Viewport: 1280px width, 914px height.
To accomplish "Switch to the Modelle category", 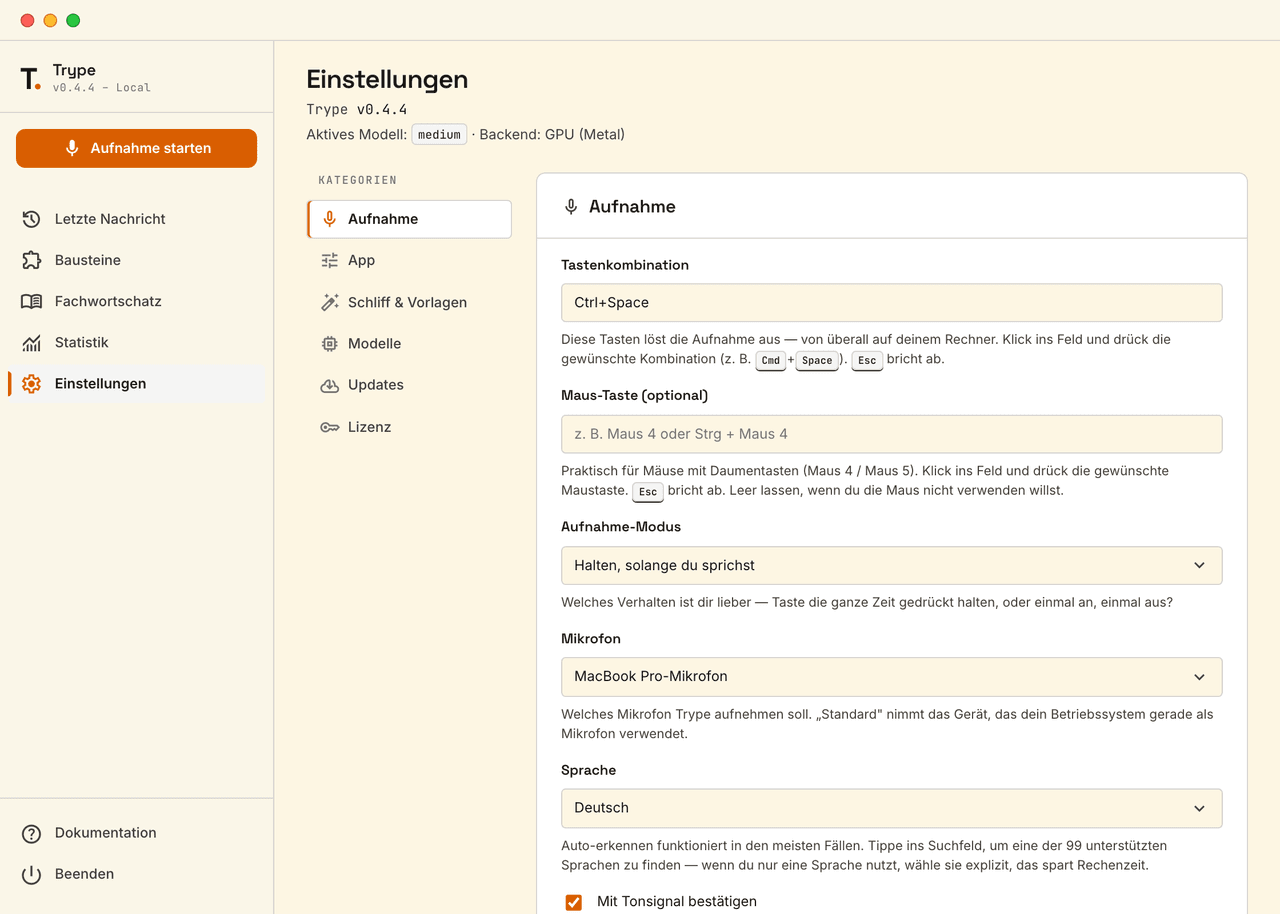I will [x=409, y=343].
